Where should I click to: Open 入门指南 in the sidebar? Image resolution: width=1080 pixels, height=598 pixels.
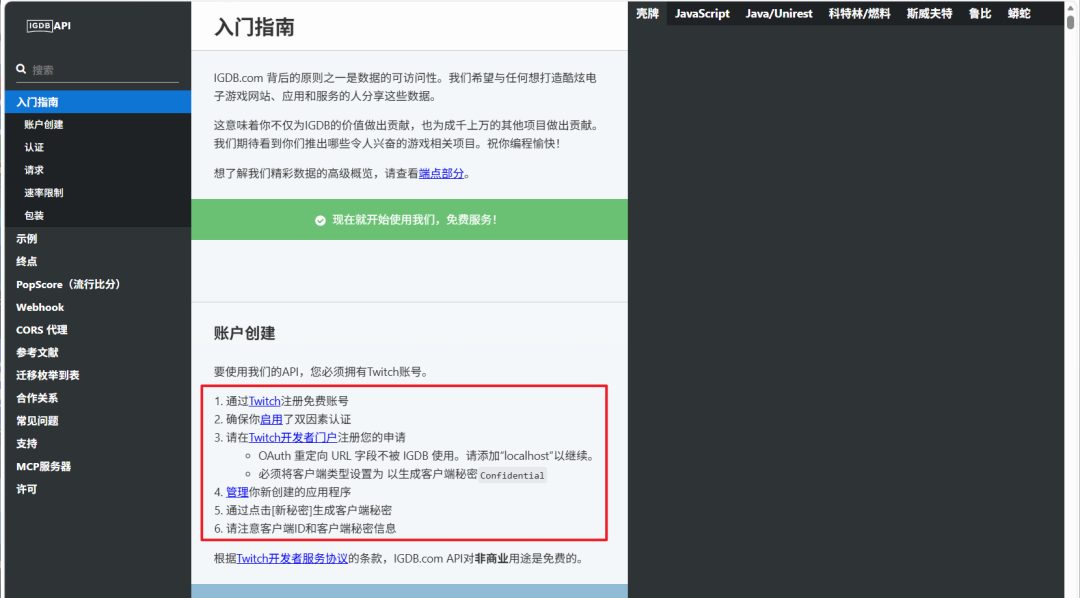coord(98,102)
